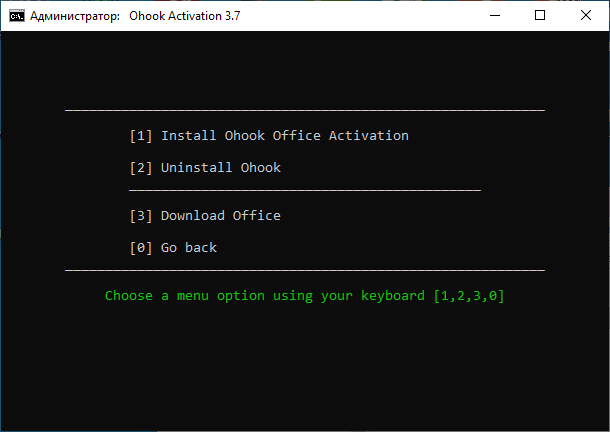The width and height of the screenshot is (610, 432).
Task: Click the [1,2,3,0] key list in prompt
Action: [469, 296]
